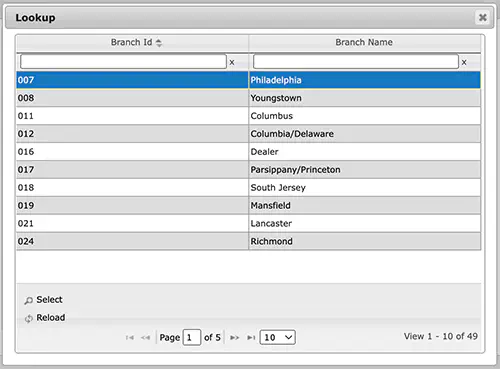The image size is (500, 369).
Task: Focus the Branch Name search field
Action: (356, 62)
